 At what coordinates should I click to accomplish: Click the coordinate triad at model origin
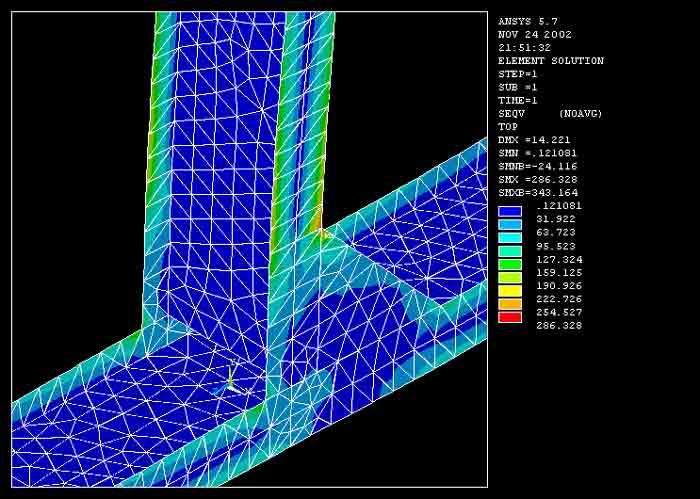pyautogui.click(x=231, y=379)
